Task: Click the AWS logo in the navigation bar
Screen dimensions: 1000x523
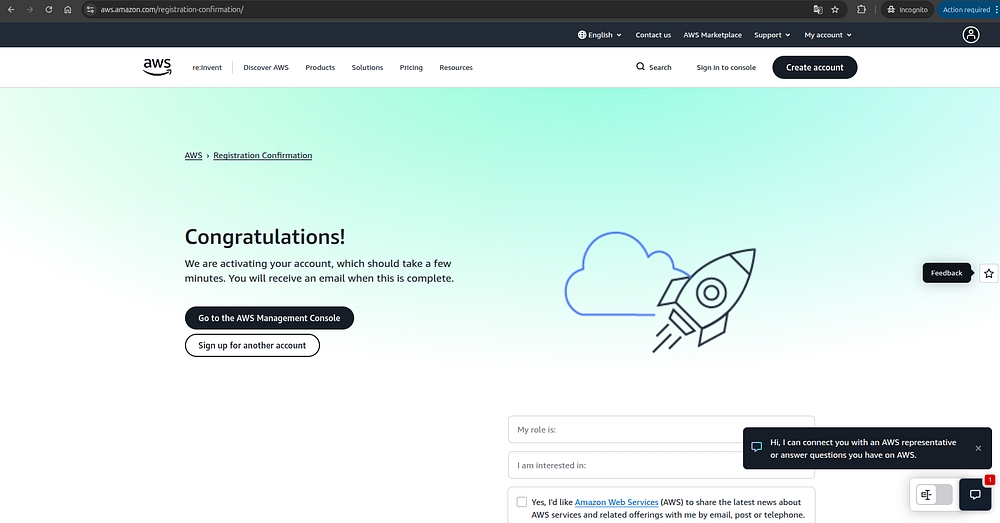Action: 157,67
